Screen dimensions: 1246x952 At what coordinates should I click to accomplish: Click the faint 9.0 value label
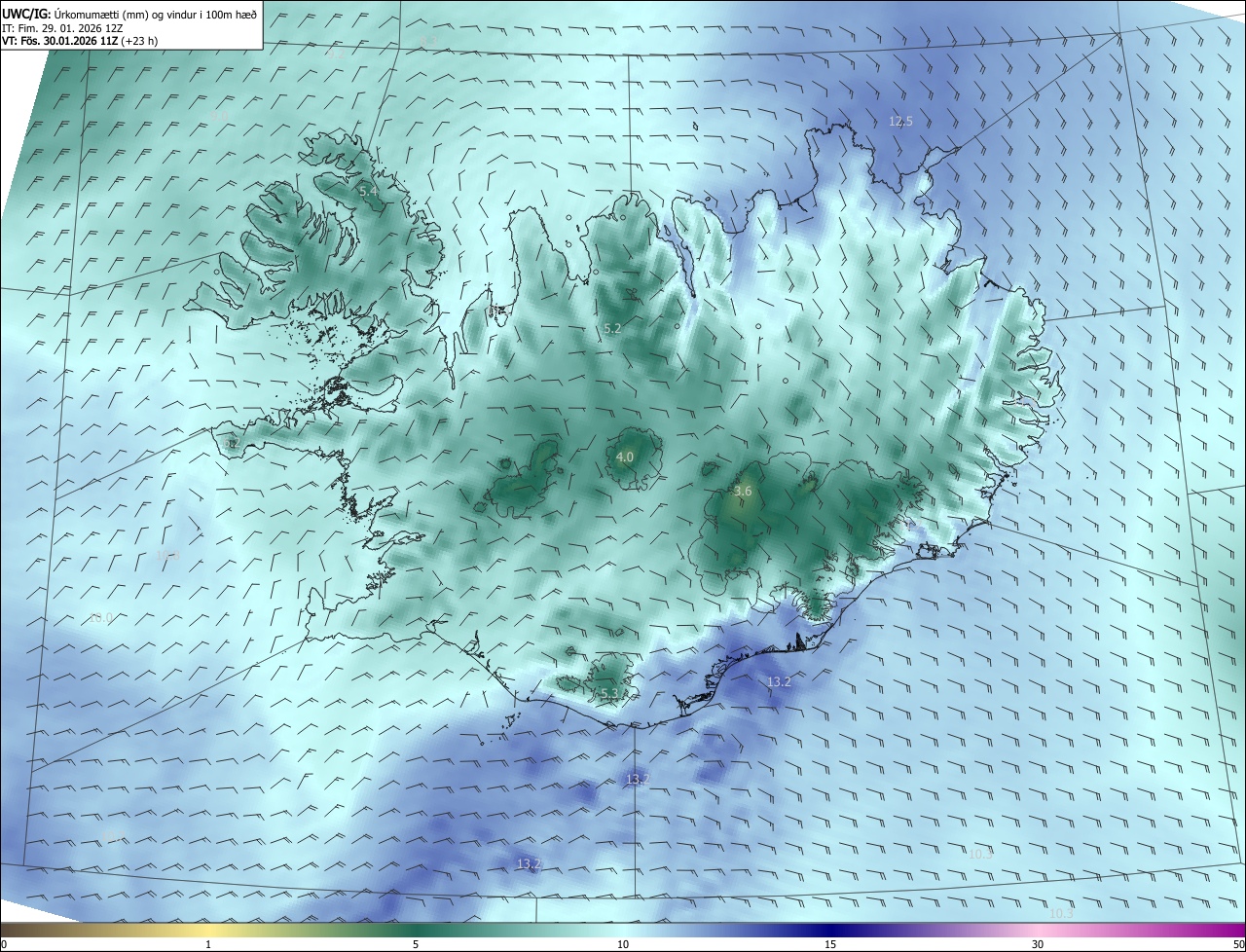coord(219,116)
